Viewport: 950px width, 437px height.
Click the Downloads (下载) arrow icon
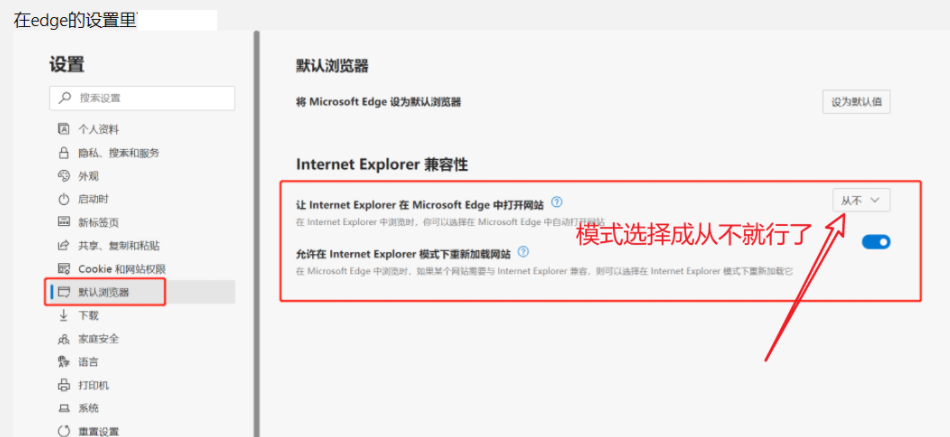point(64,315)
